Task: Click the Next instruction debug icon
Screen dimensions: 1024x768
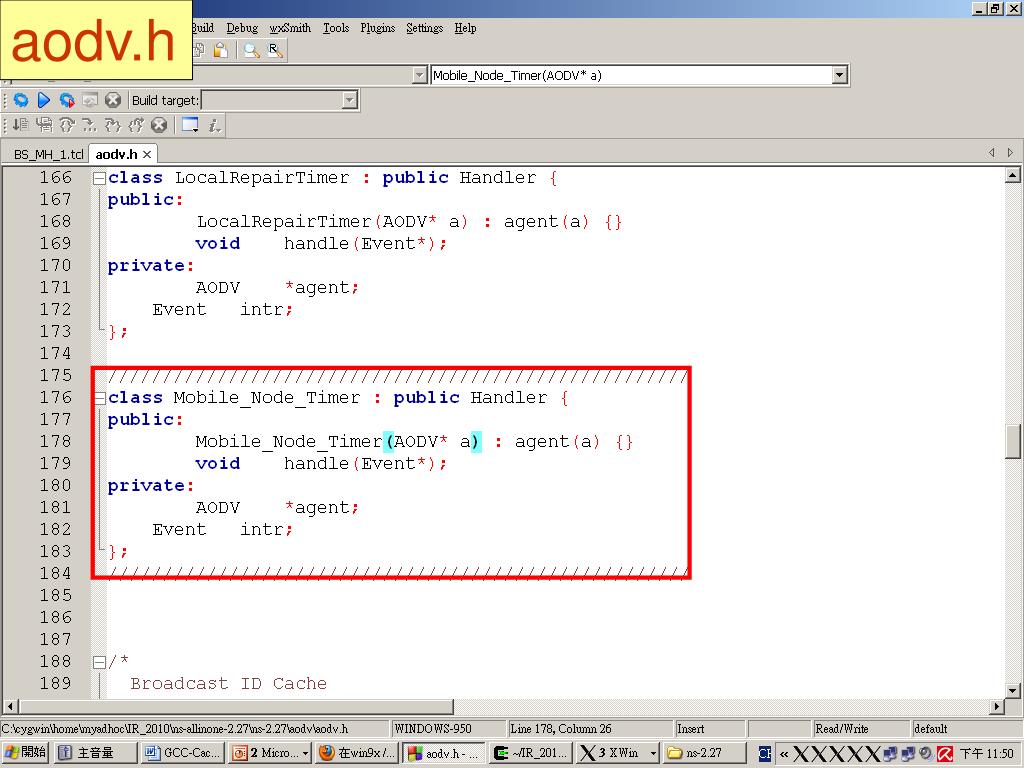Action: (x=136, y=125)
